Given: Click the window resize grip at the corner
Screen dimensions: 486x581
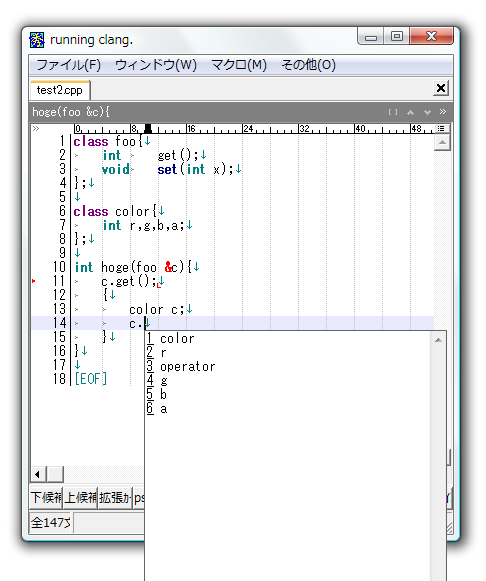Looking at the screenshot, I should (449, 528).
